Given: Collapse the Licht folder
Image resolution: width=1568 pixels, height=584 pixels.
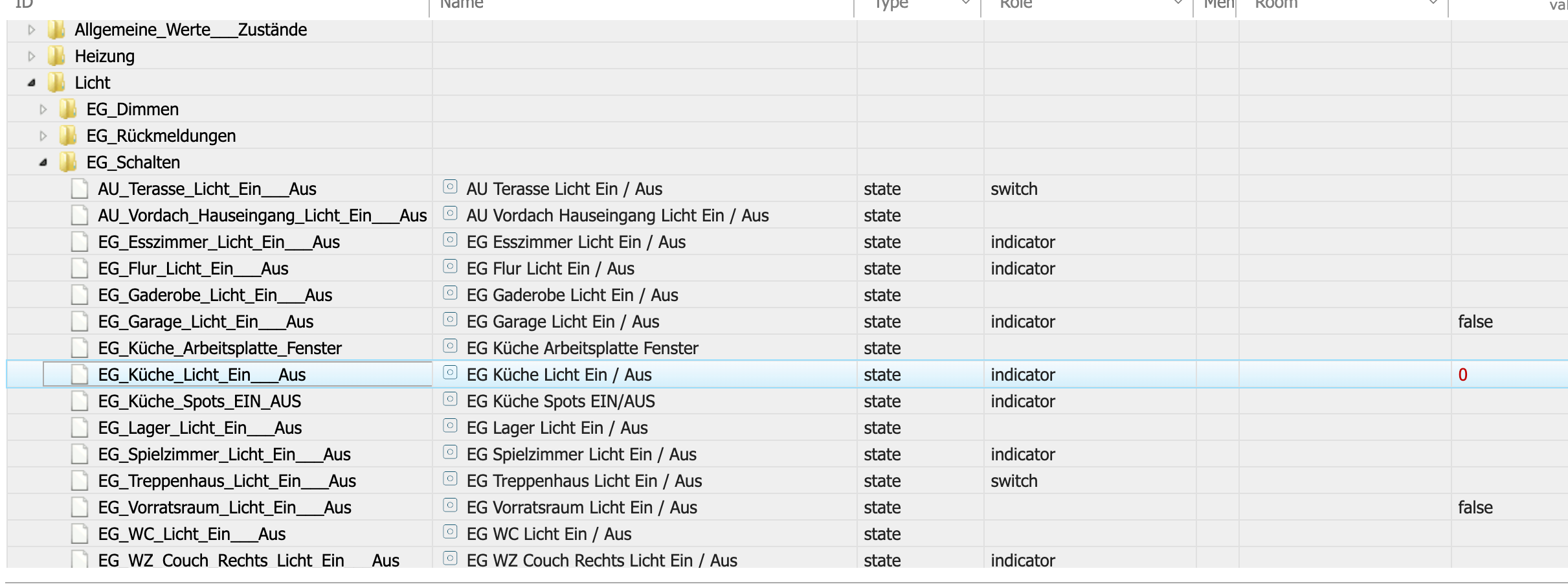Looking at the screenshot, I should click(x=31, y=83).
